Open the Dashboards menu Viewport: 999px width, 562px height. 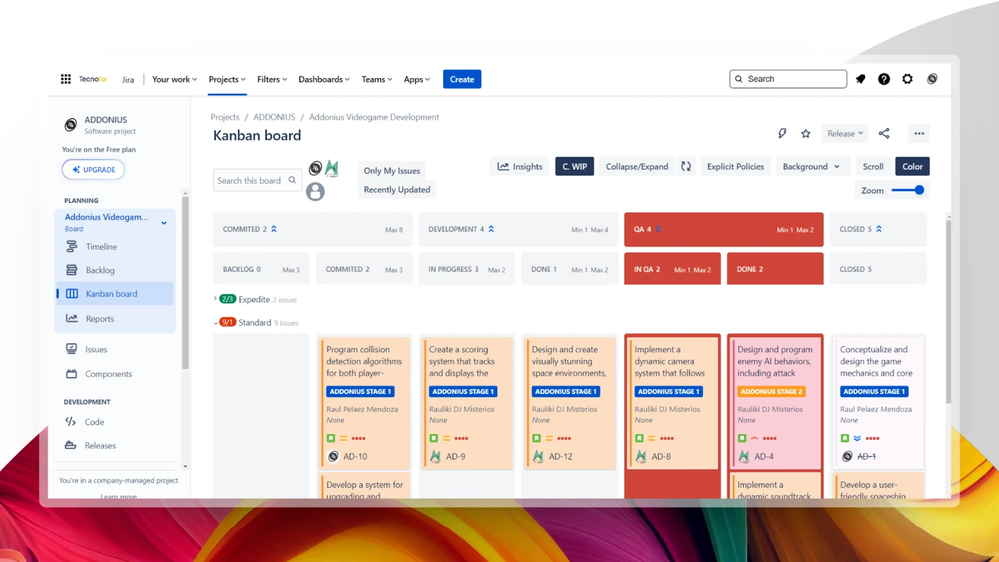(x=324, y=79)
